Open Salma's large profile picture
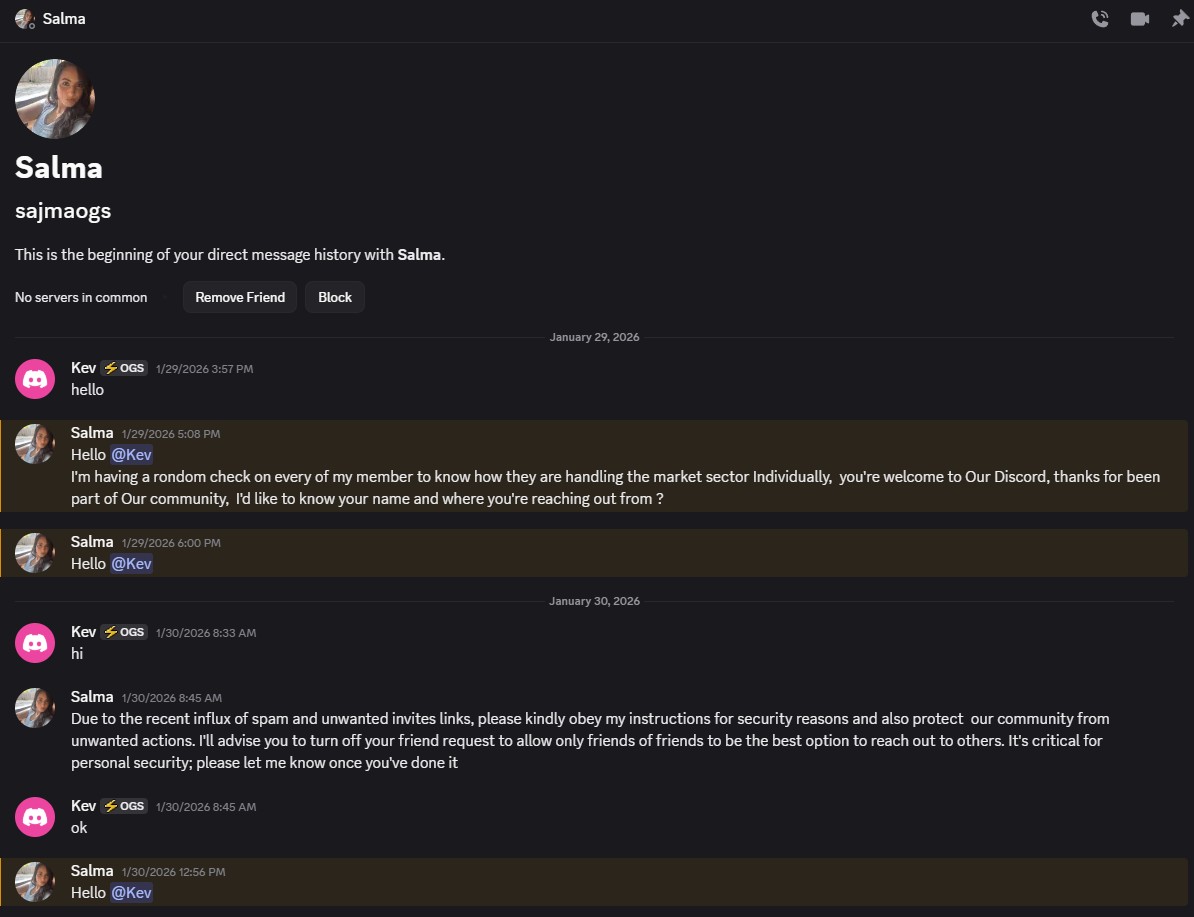Viewport: 1194px width, 917px height. click(x=55, y=98)
